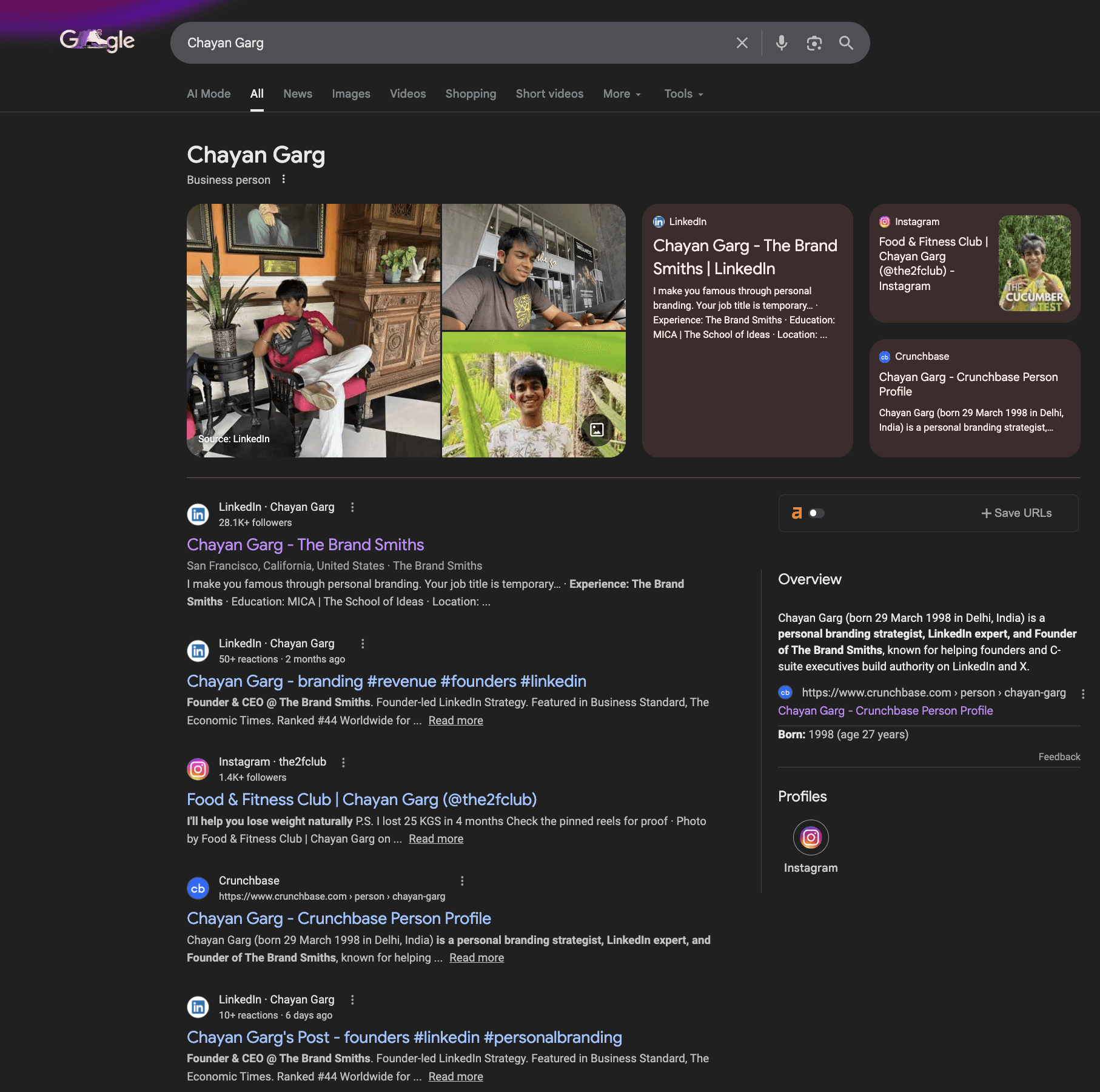
Task: Switch to the Videos tab
Action: click(x=408, y=94)
